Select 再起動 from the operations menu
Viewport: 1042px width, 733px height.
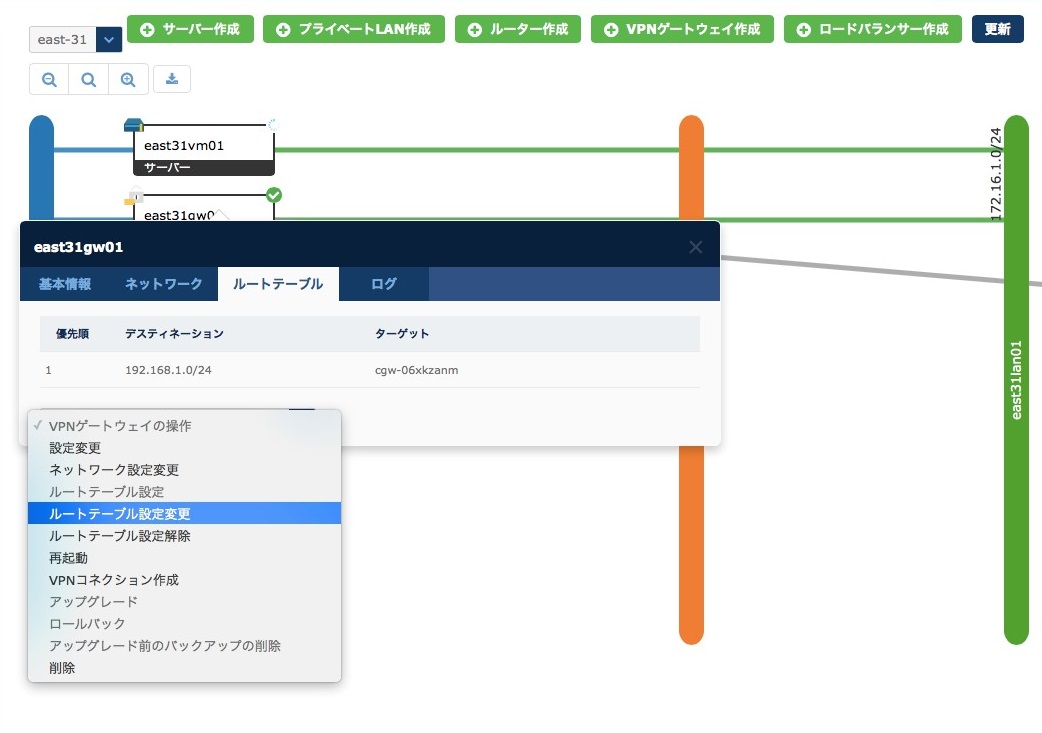click(x=69, y=558)
